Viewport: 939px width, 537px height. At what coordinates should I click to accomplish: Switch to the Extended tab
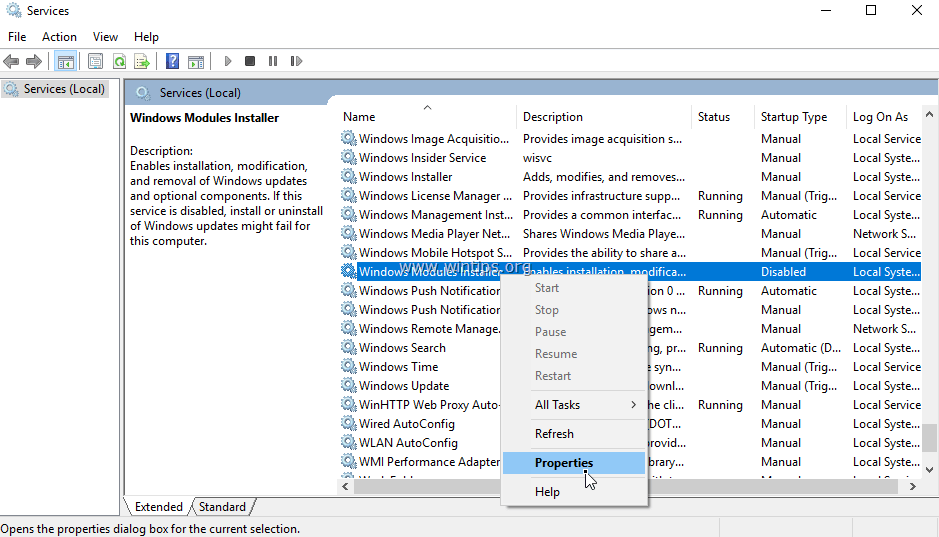pos(159,506)
